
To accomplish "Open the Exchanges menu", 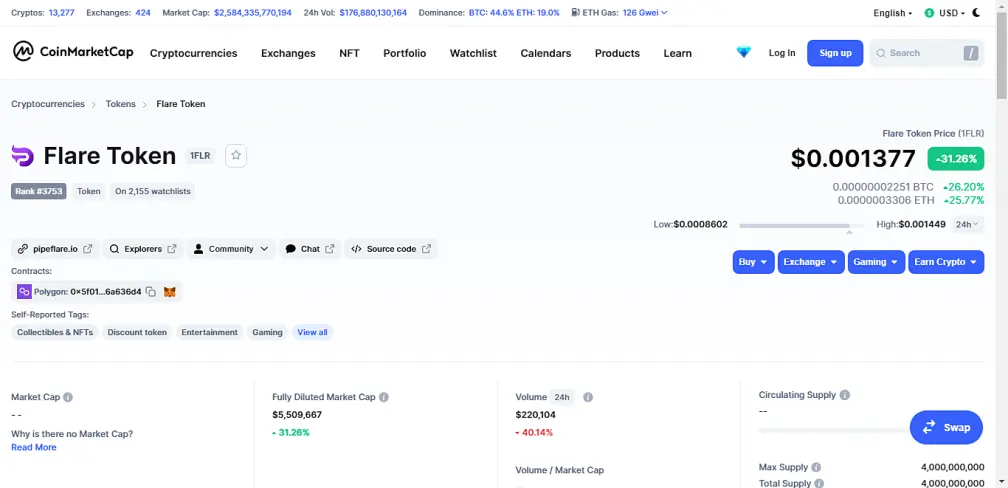I will point(288,53).
